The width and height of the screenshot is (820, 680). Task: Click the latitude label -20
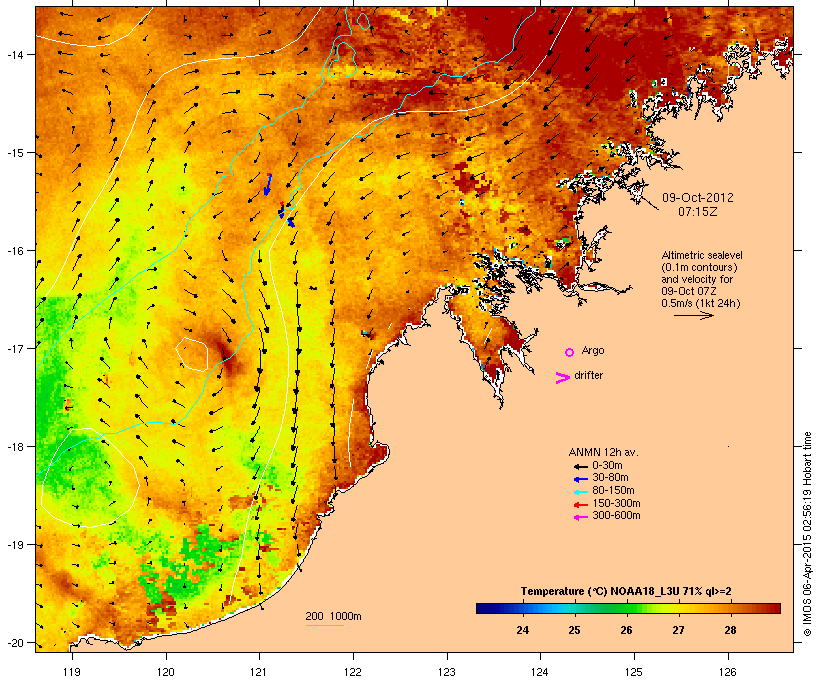click(14, 642)
